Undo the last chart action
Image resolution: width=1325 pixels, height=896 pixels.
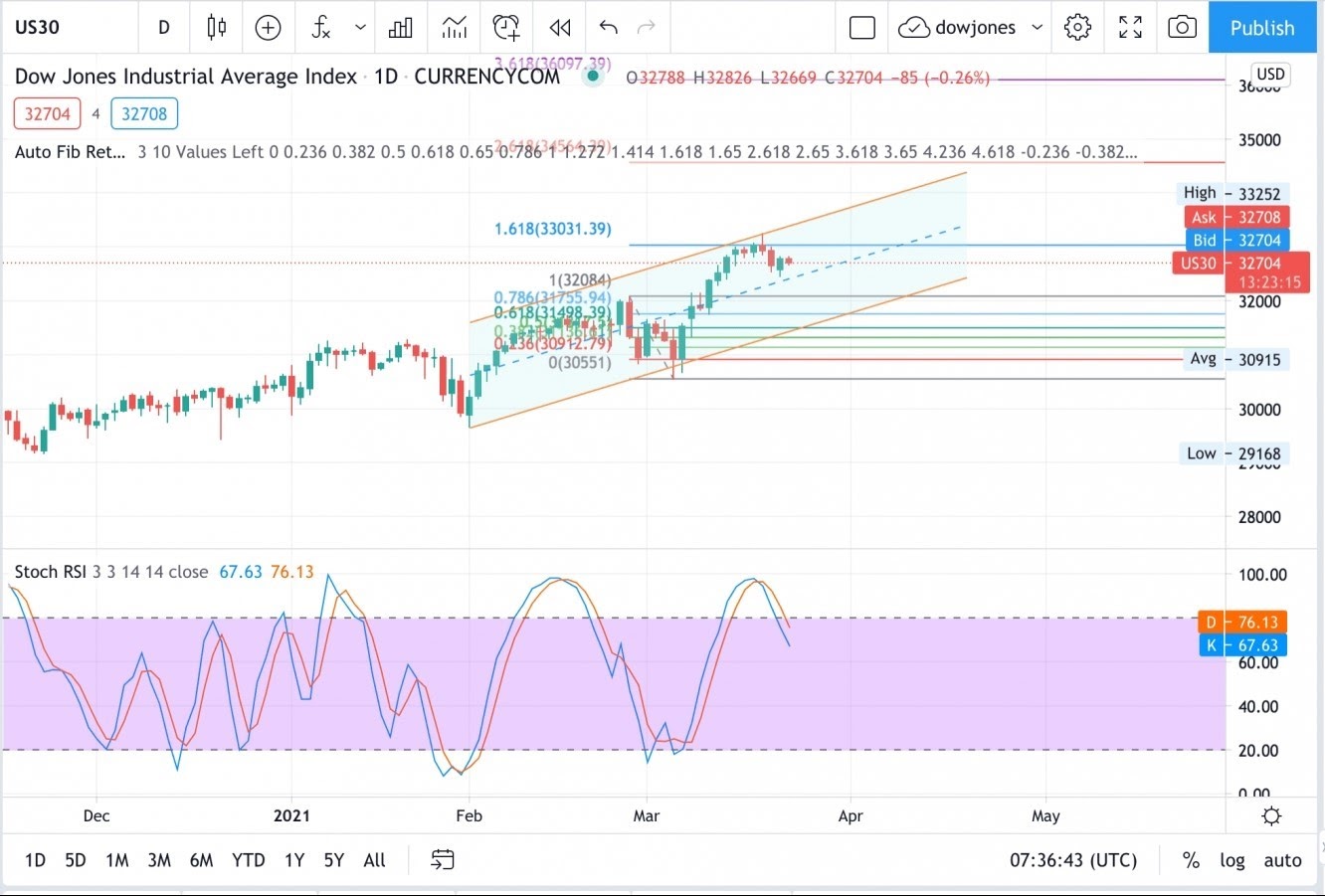609,28
